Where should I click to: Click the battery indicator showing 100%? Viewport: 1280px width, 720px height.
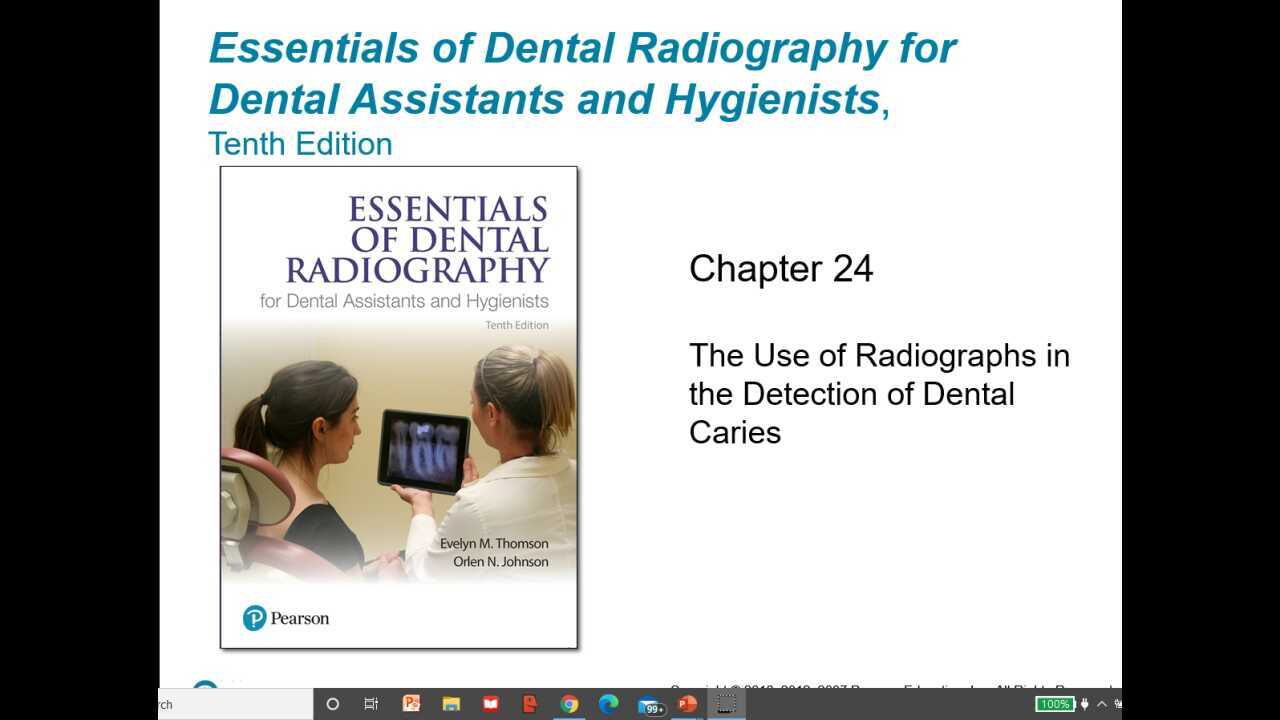pos(1056,704)
